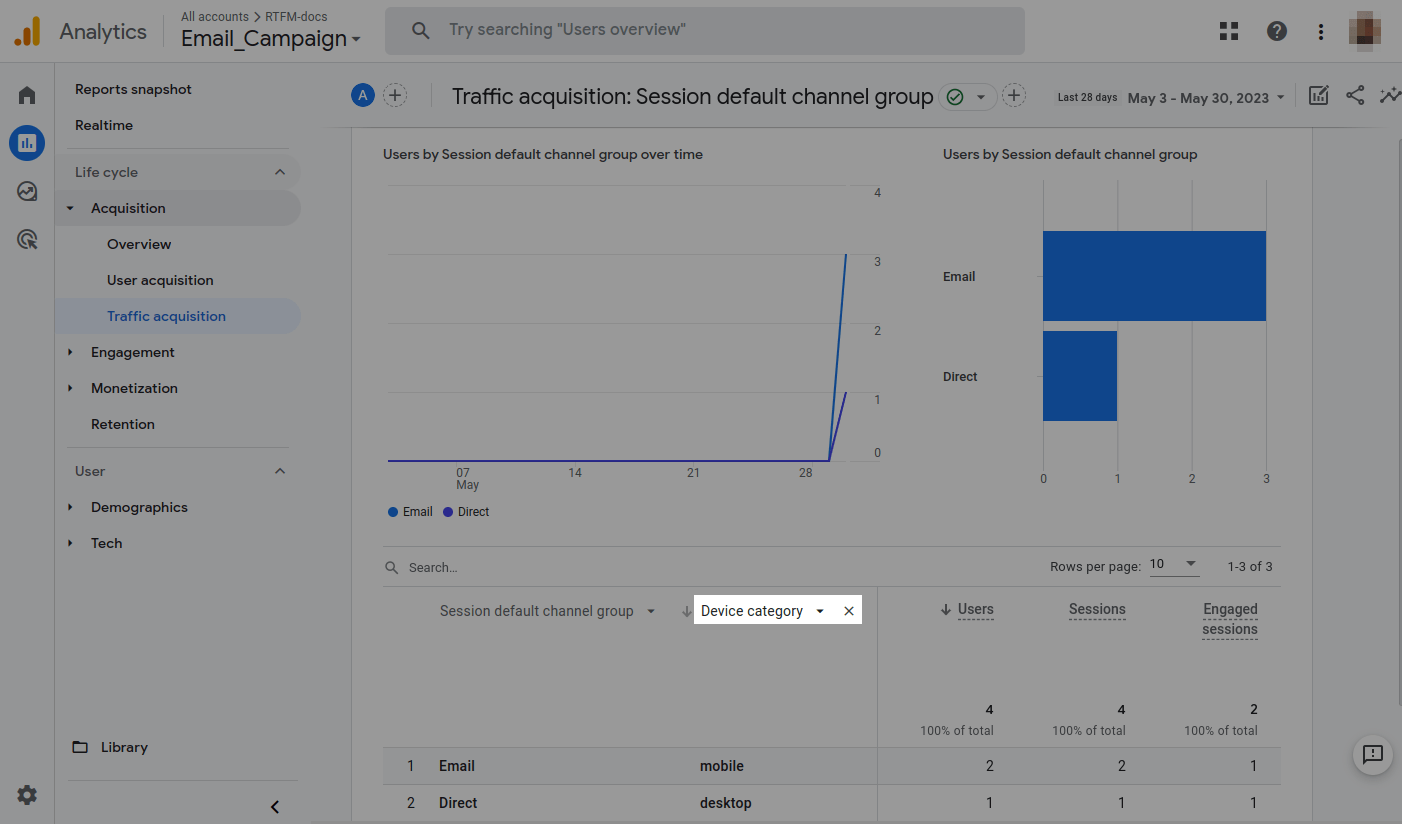1402x824 pixels.
Task: Open Admin settings gear icon
Action: pyautogui.click(x=27, y=795)
